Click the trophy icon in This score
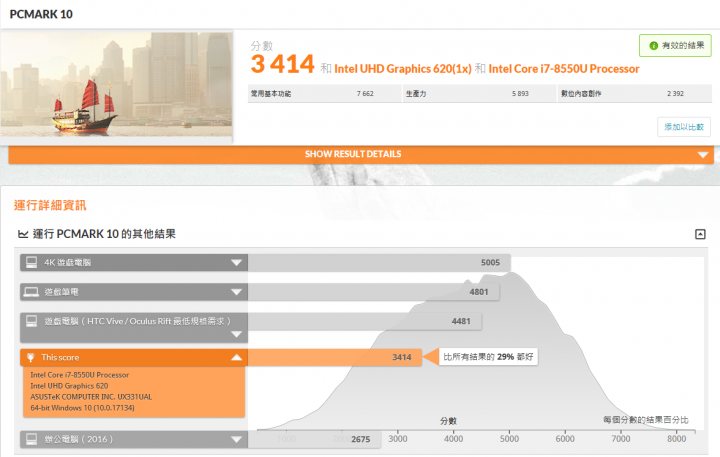The height and width of the screenshot is (457, 720). [x=31, y=357]
